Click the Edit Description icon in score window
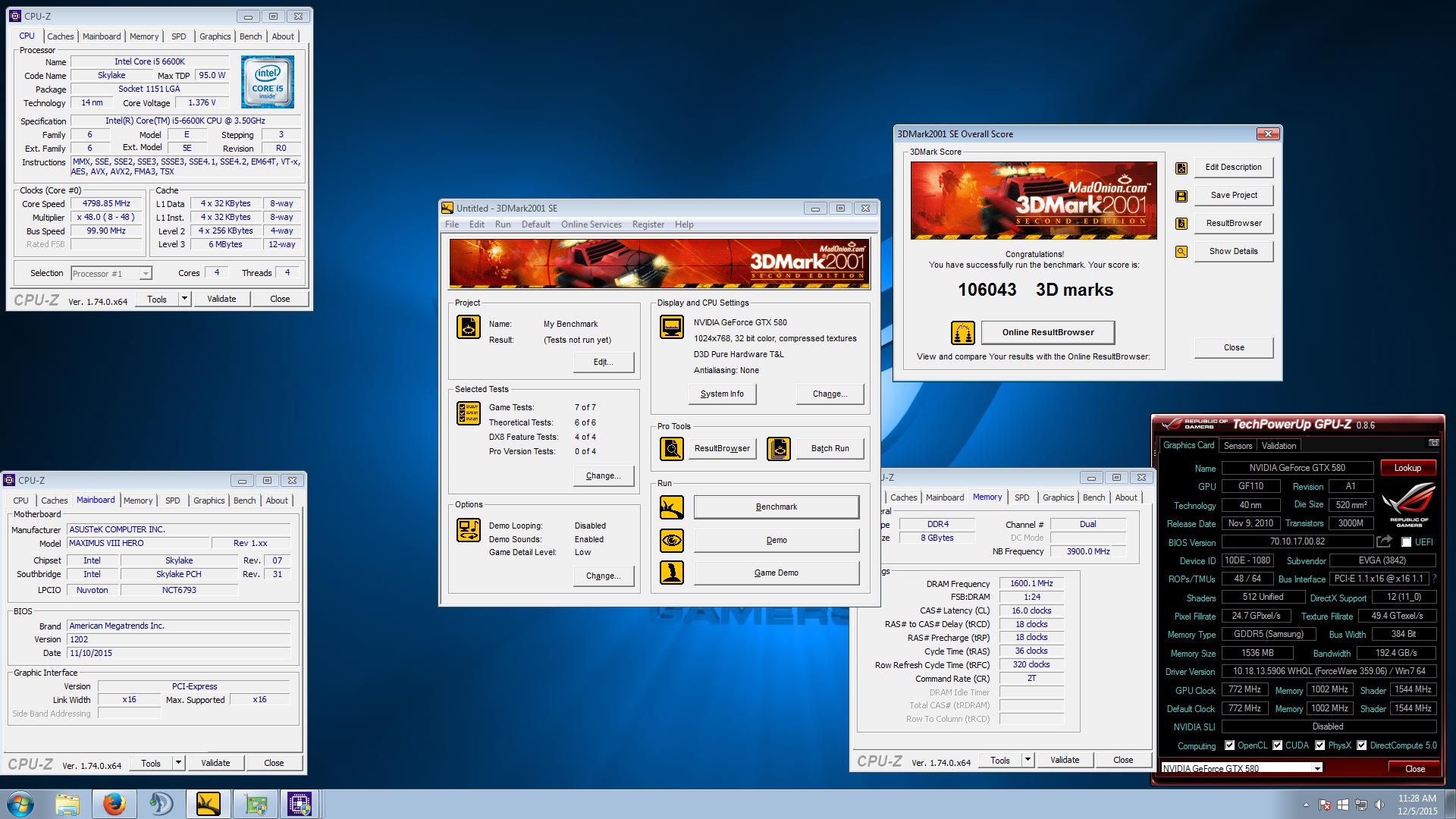Image resolution: width=1456 pixels, height=819 pixels. (1181, 168)
